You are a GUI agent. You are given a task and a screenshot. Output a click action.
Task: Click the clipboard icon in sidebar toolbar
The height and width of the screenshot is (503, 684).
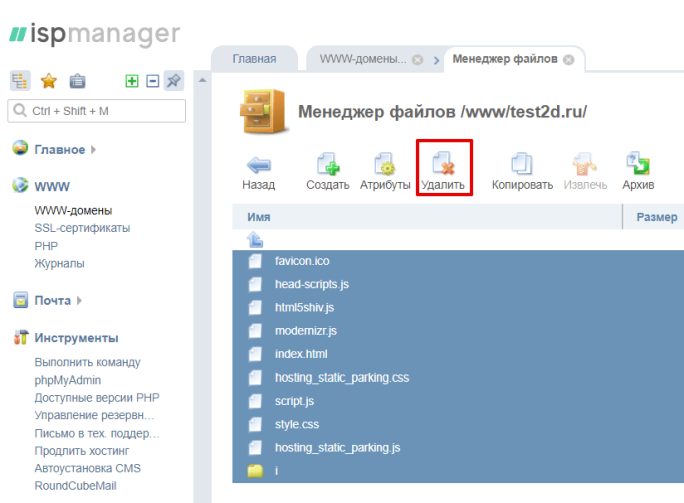coord(78,81)
